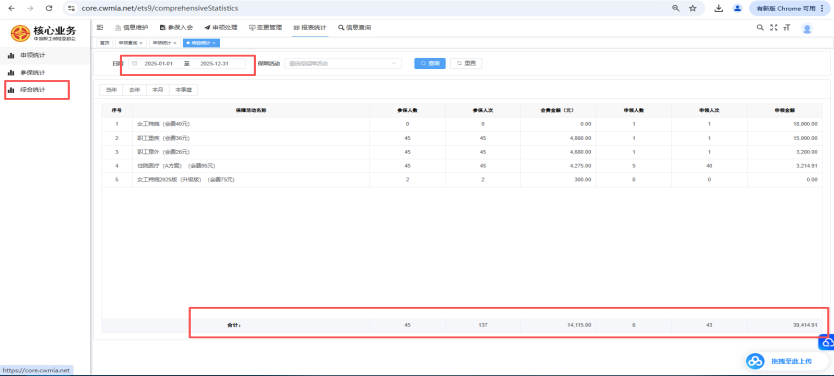Open Chrome three-dot menu

822,9
